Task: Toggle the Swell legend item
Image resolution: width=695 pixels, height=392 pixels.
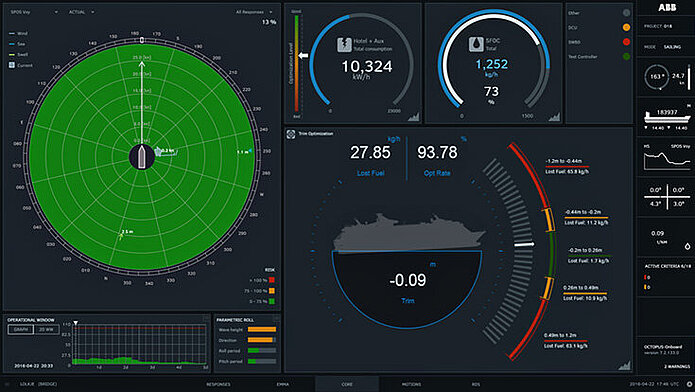Action: tap(18, 55)
